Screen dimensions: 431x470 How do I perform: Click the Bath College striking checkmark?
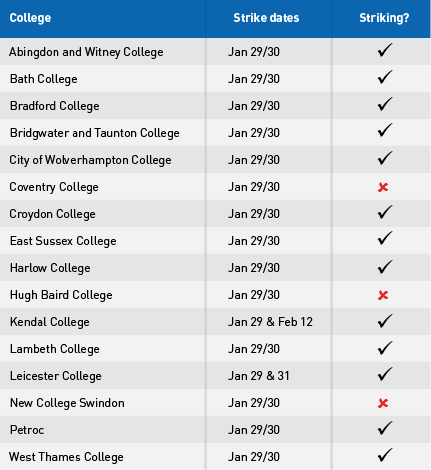tap(385, 77)
